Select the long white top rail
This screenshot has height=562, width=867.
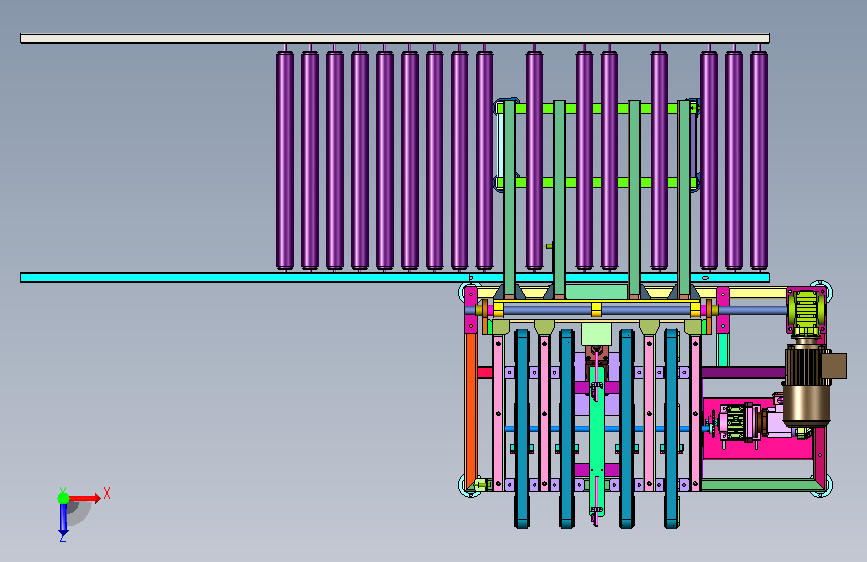(x=395, y=38)
